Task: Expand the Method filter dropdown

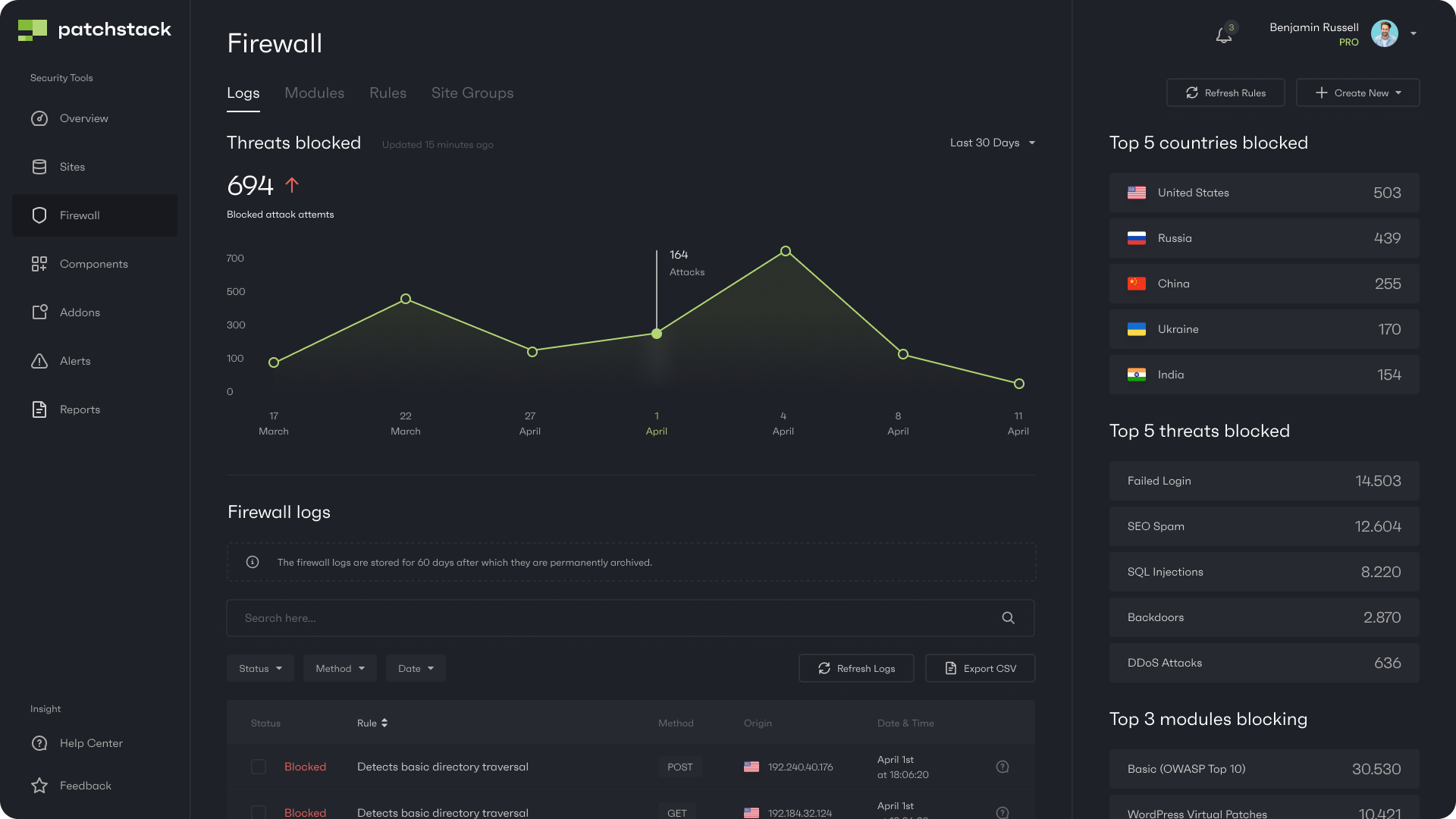Action: point(340,668)
